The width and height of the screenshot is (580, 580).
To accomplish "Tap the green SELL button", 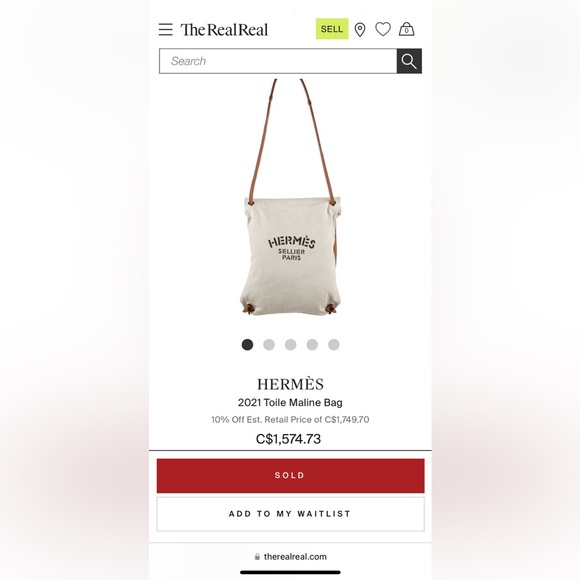I will click(x=332, y=29).
